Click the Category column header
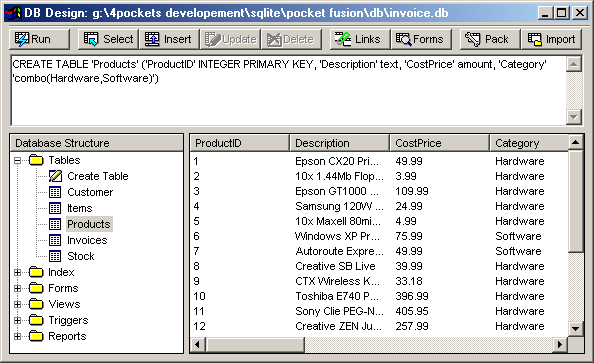This screenshot has height=363, width=594. (x=529, y=143)
